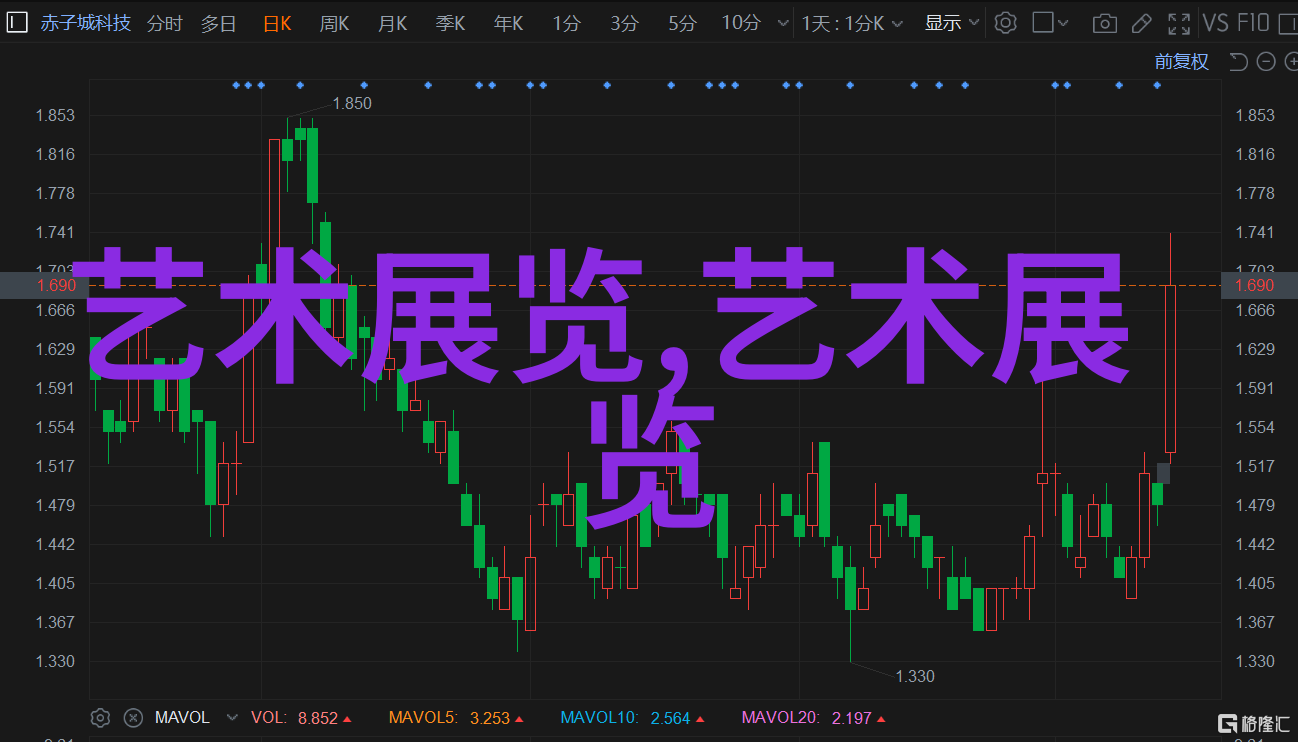Click the 赤子城科技 stock name
1298x742 pixels.
(85, 22)
